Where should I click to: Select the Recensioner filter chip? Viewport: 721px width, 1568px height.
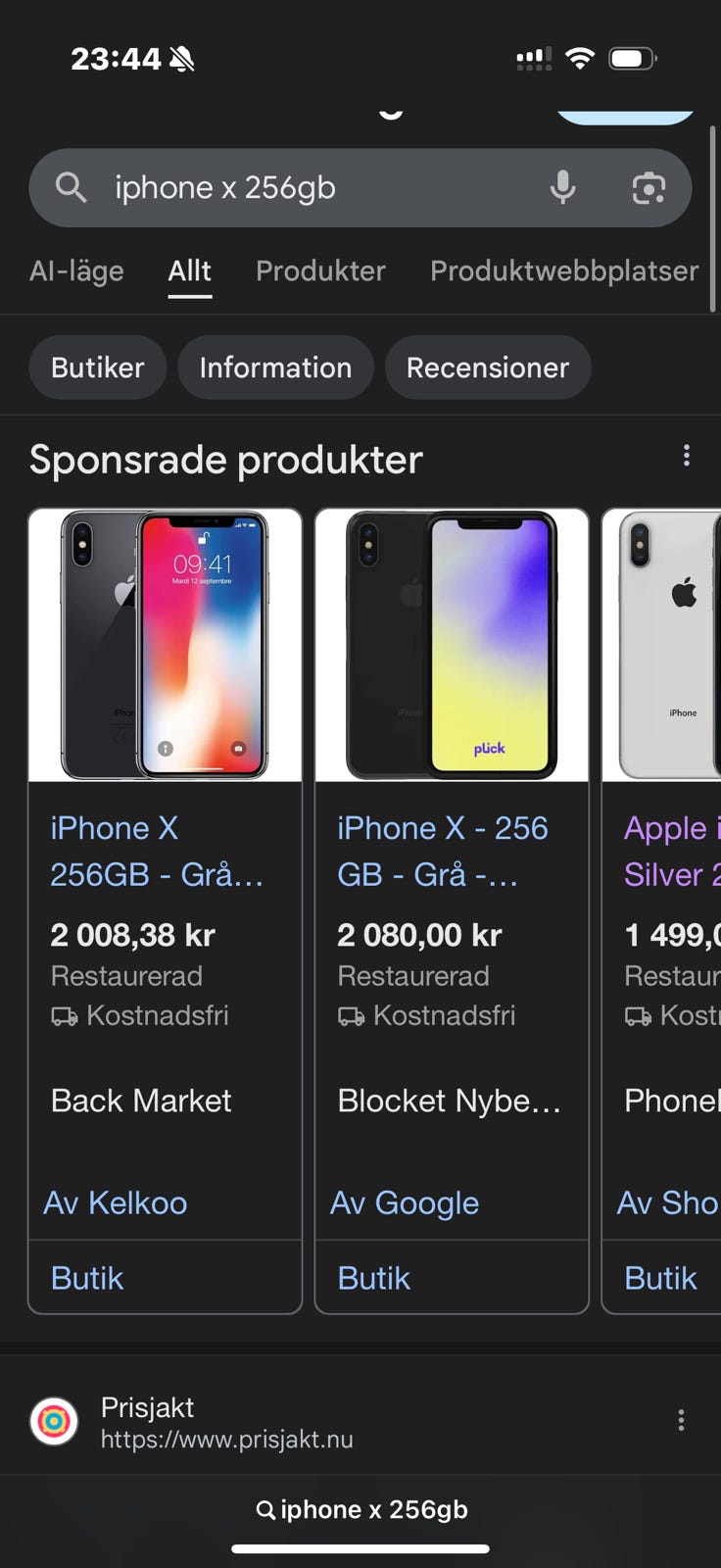tap(487, 367)
